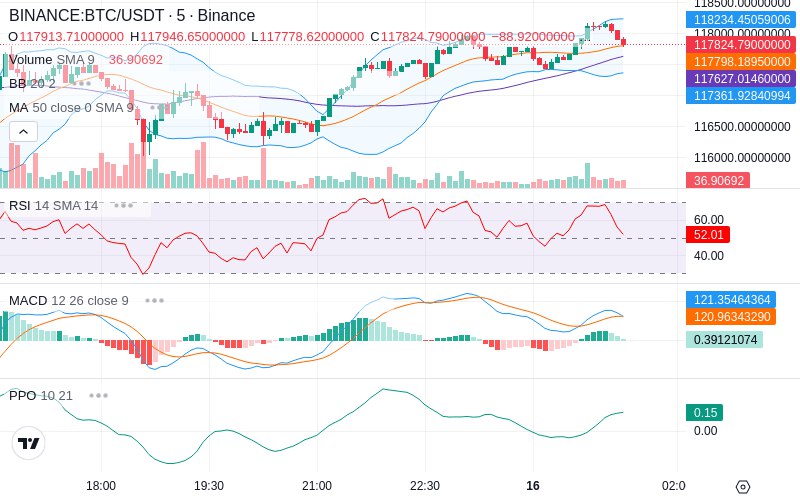Click the open value O117913.71 in header

click(66, 37)
